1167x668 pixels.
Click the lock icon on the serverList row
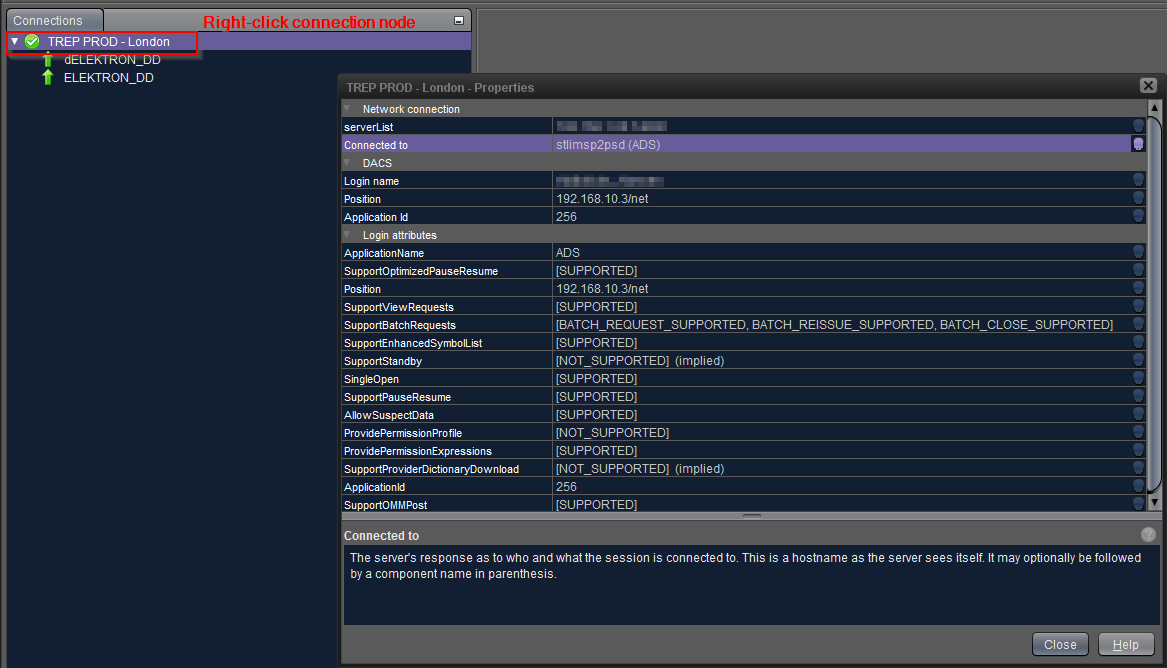coord(1138,126)
